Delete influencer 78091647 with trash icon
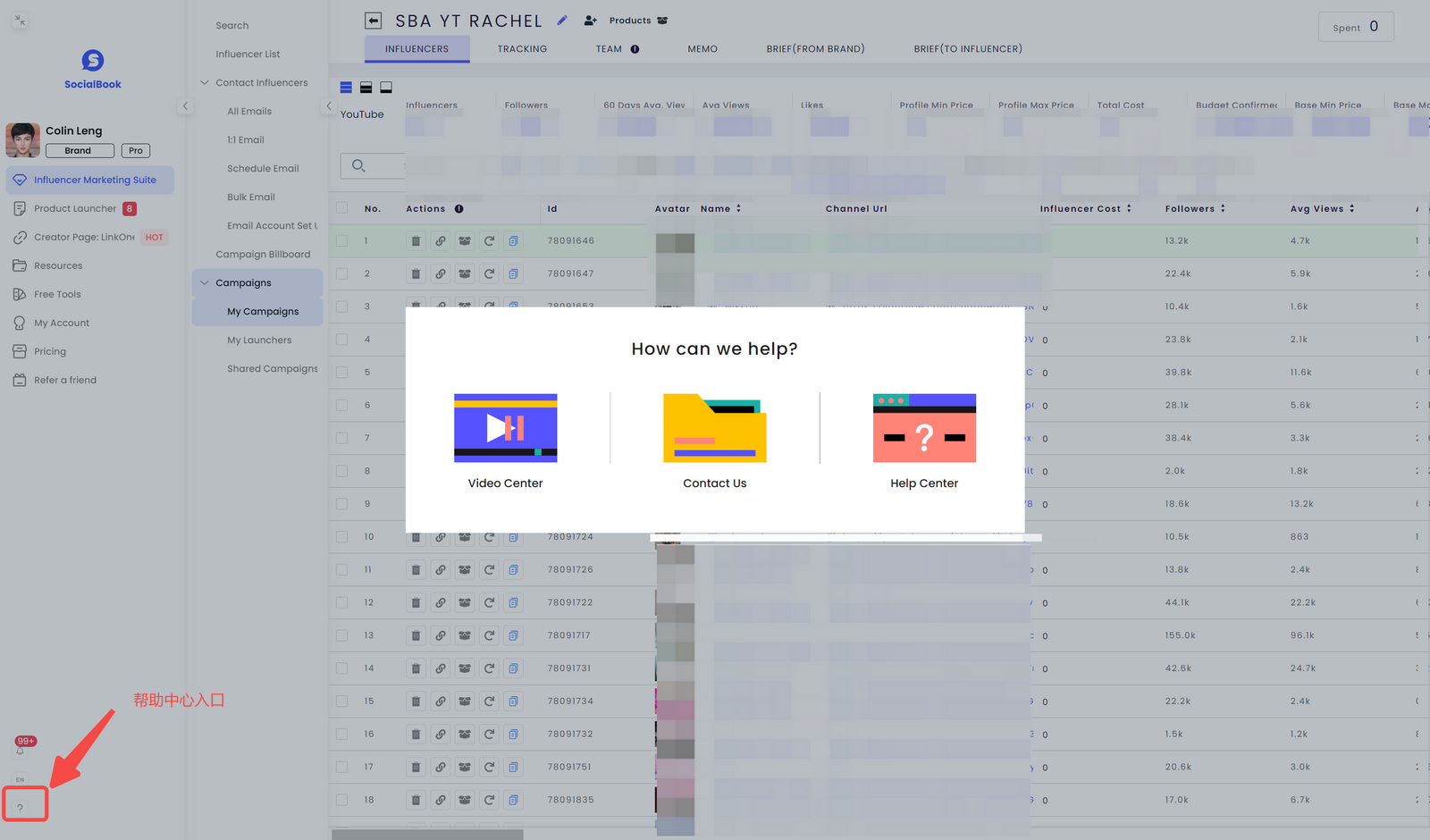 [416, 274]
